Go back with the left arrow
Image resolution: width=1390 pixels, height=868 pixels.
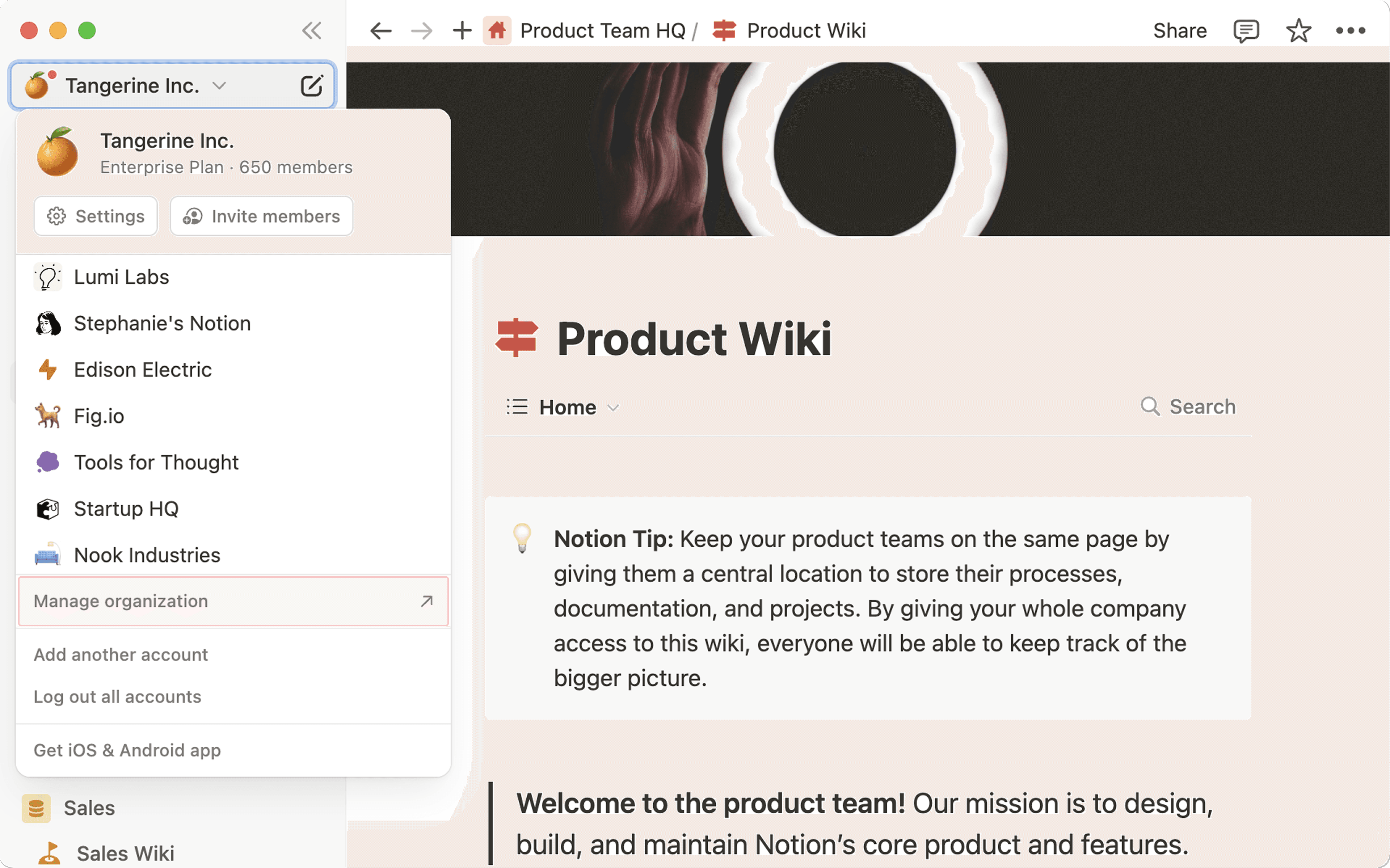(x=380, y=30)
